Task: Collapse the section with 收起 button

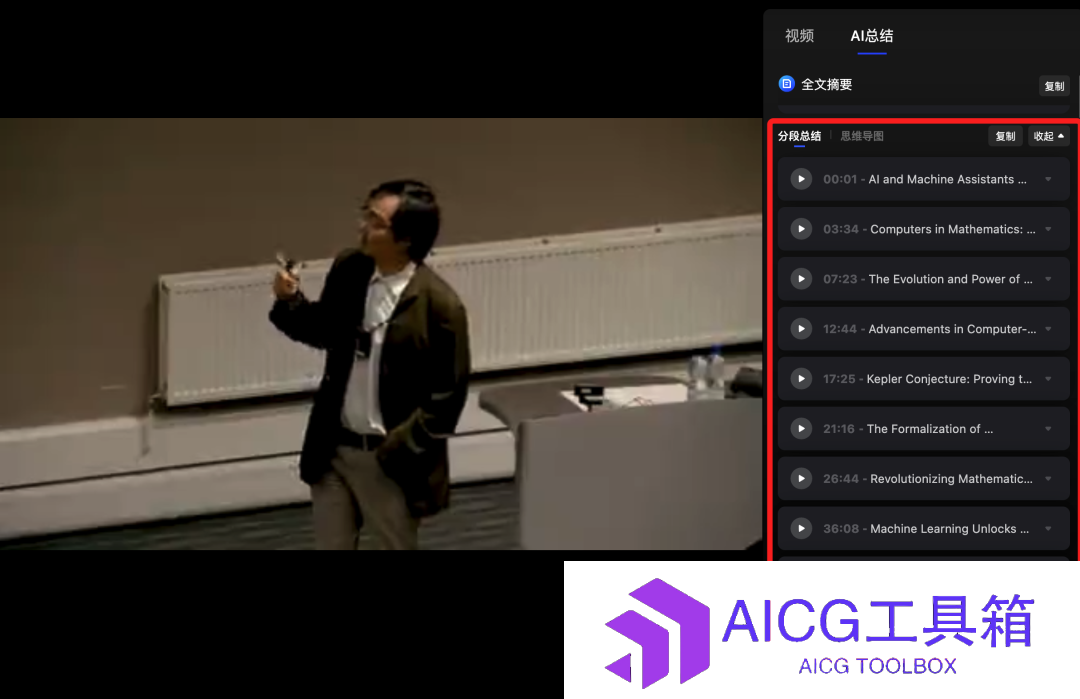Action: pos(1048,136)
